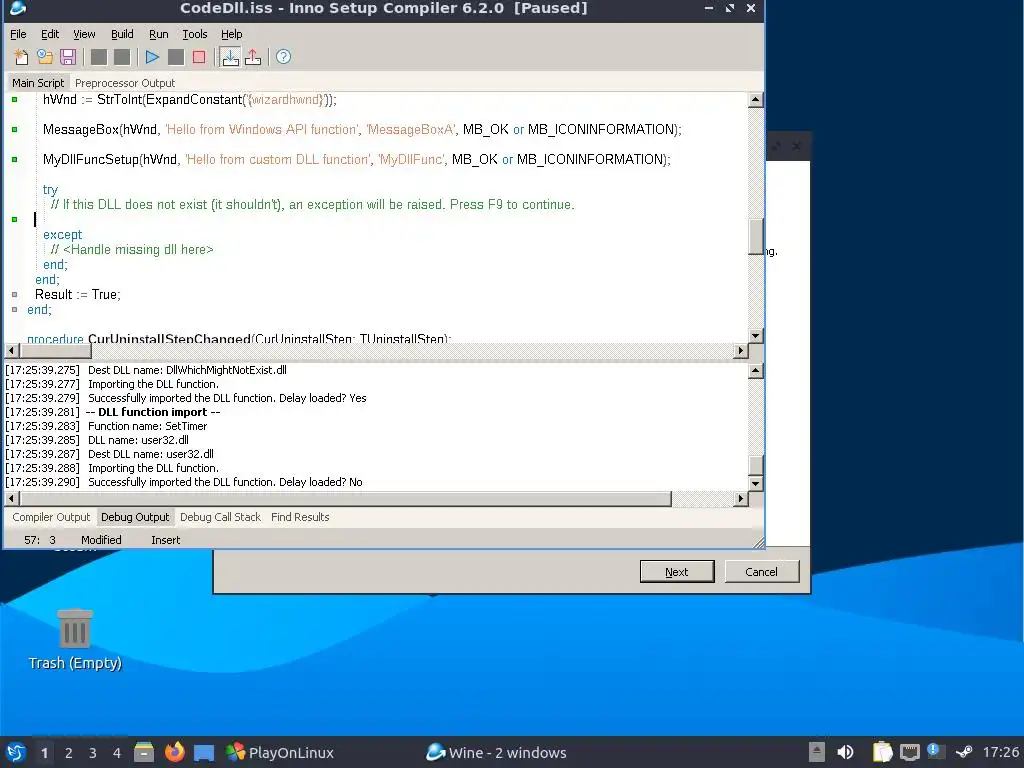1024x768 pixels.
Task: Open the volume control in tray
Action: 845,752
